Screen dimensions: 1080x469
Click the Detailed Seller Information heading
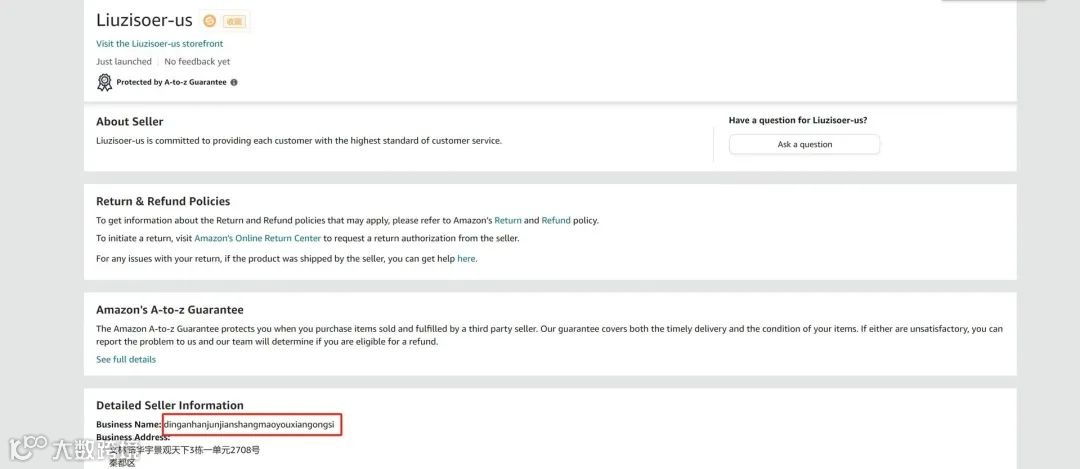[169, 406]
